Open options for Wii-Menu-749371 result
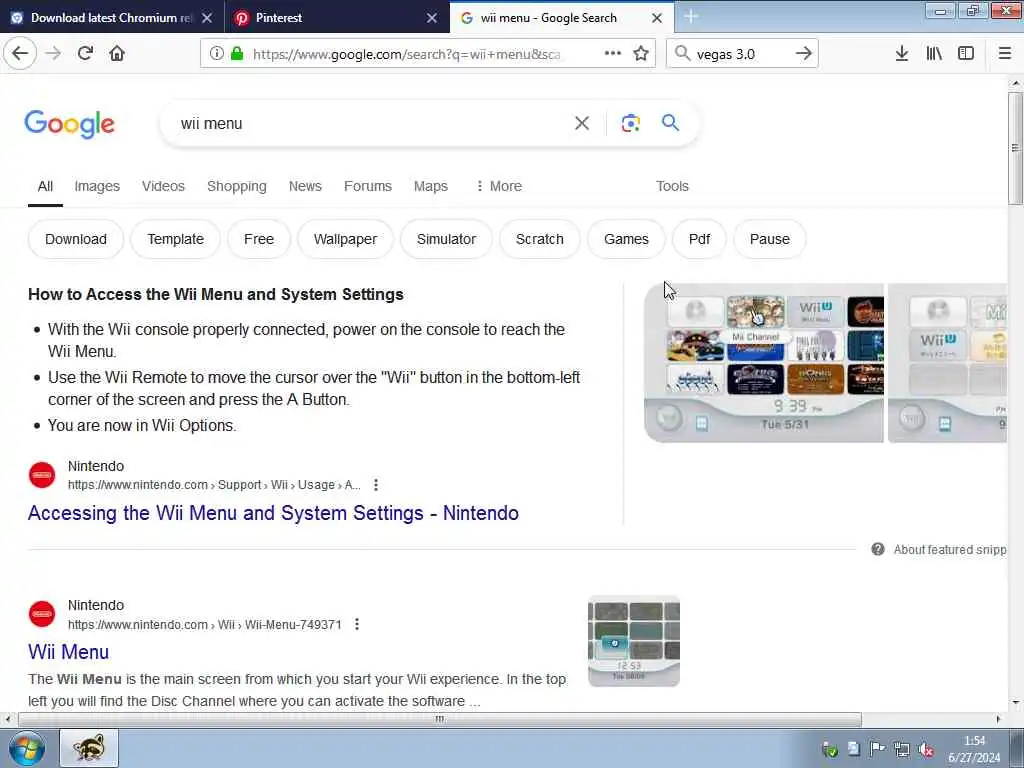 [x=357, y=624]
